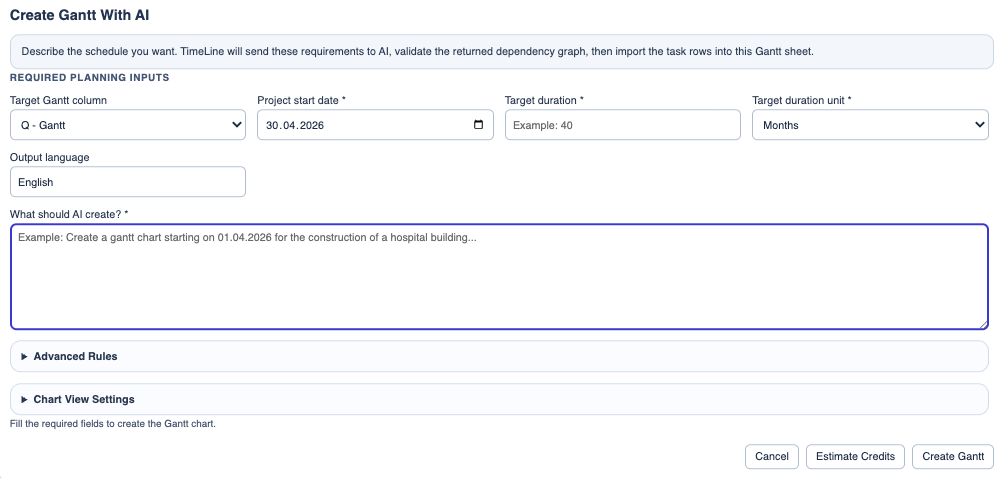Click the Project start date field
1001x478 pixels.
pos(375,124)
